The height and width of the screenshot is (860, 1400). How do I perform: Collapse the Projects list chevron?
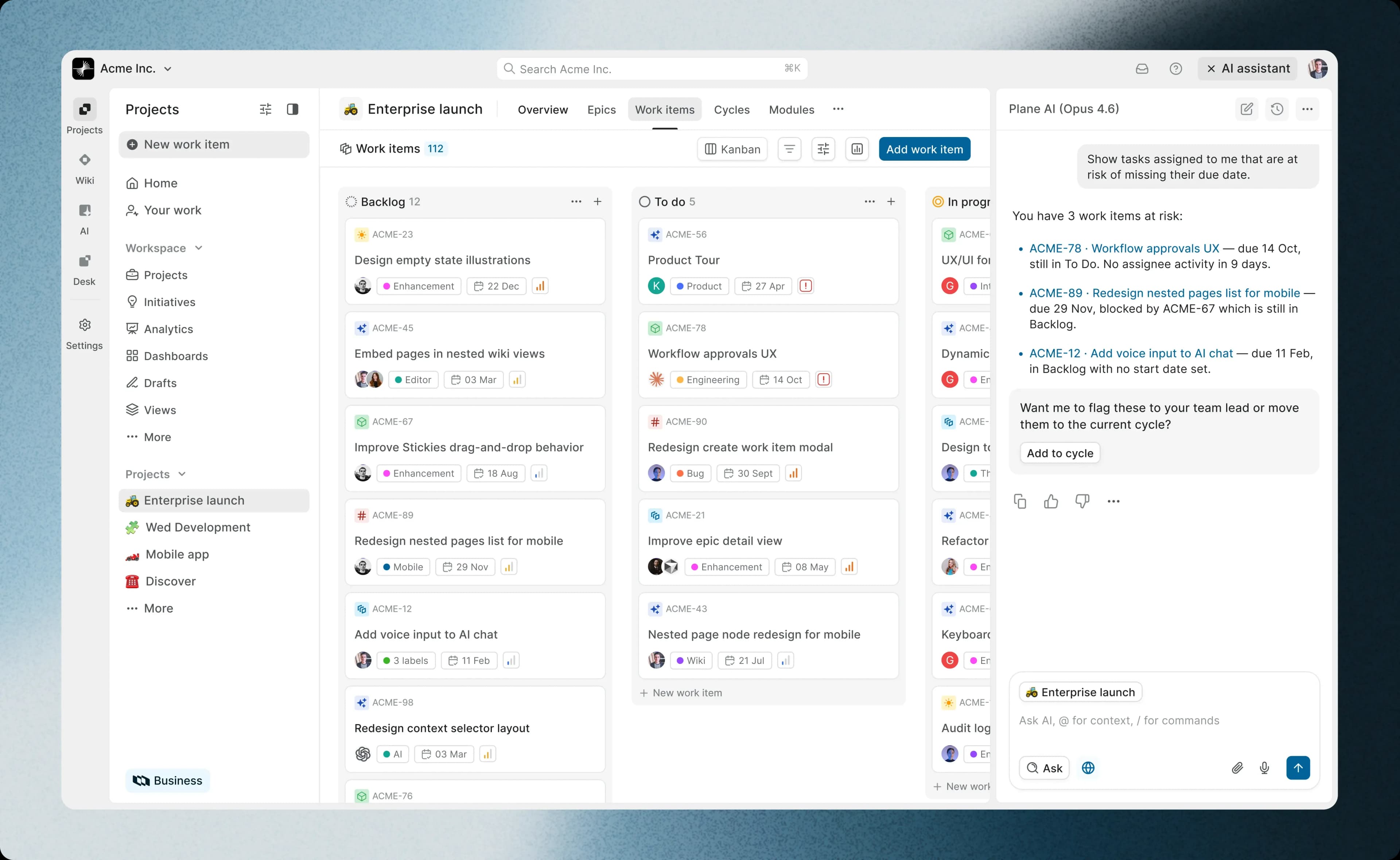pyautogui.click(x=182, y=474)
